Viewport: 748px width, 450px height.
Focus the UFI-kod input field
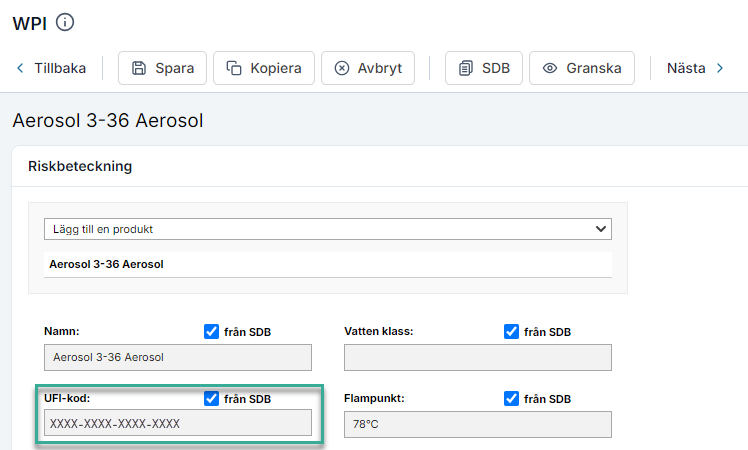(x=178, y=423)
